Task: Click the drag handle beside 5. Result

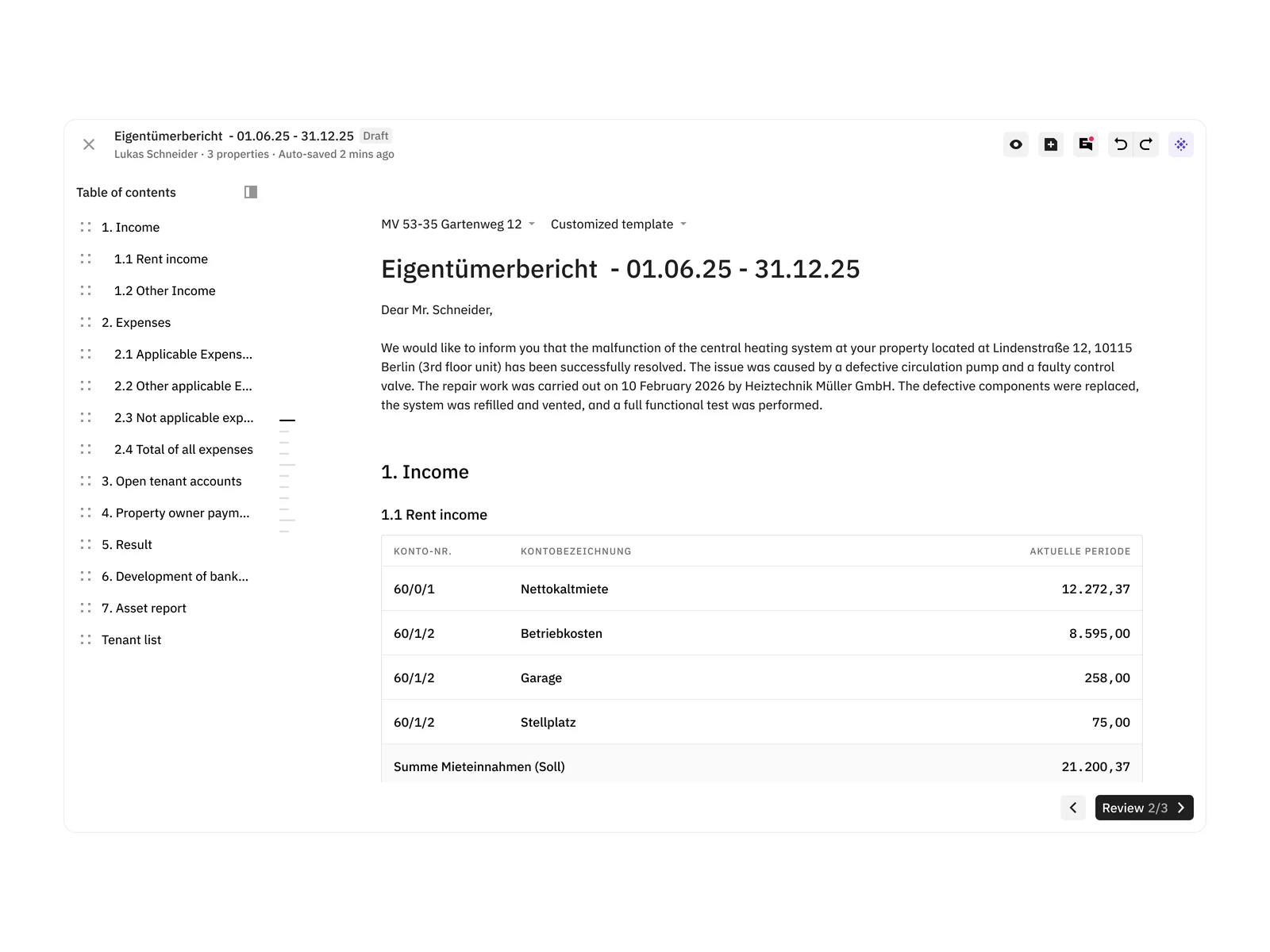Action: point(86,544)
